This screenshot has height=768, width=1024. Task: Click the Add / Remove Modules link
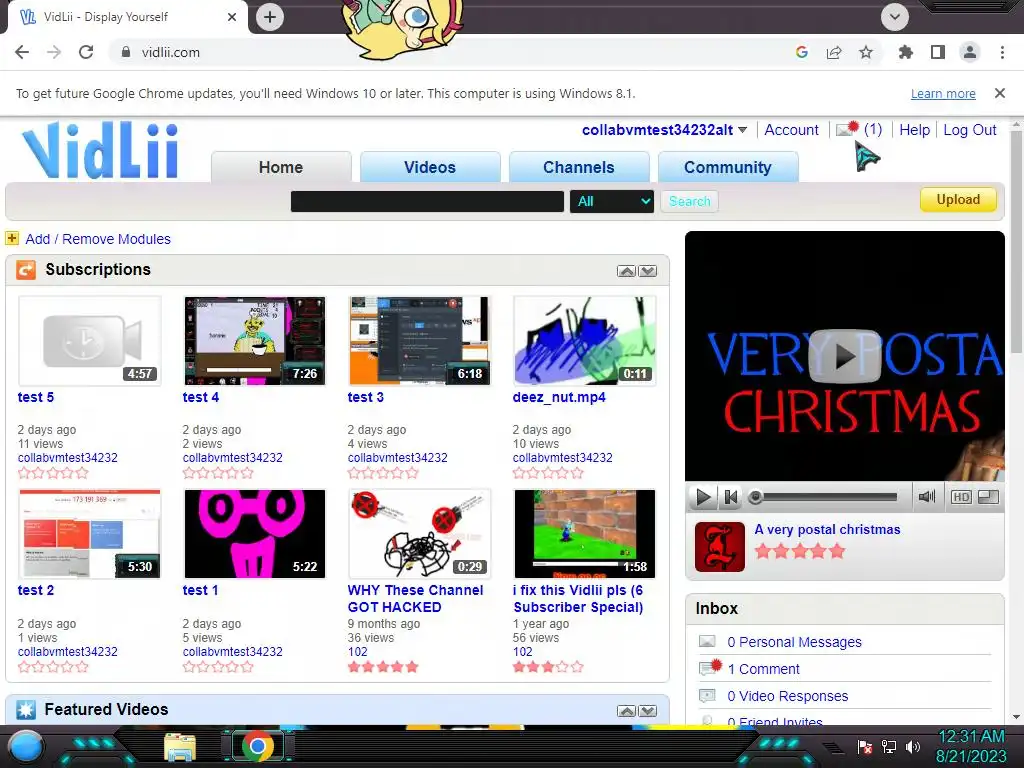98,239
